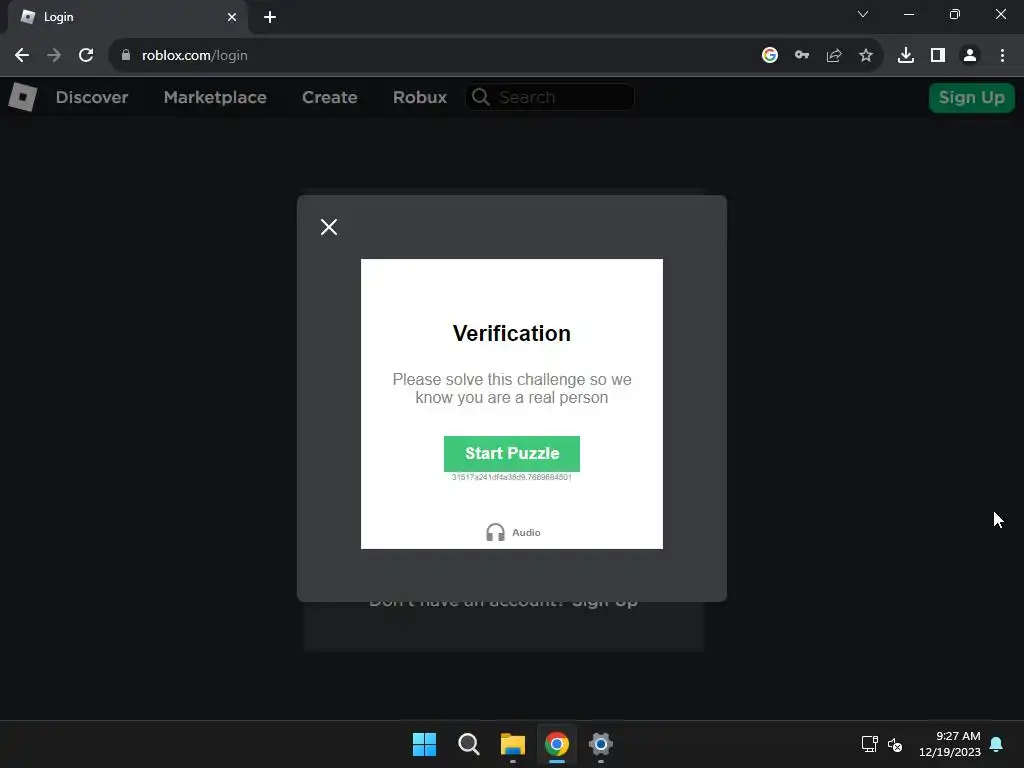Screen dimensions: 1024x768
Task: Click the browser forward arrow
Action: (54, 56)
